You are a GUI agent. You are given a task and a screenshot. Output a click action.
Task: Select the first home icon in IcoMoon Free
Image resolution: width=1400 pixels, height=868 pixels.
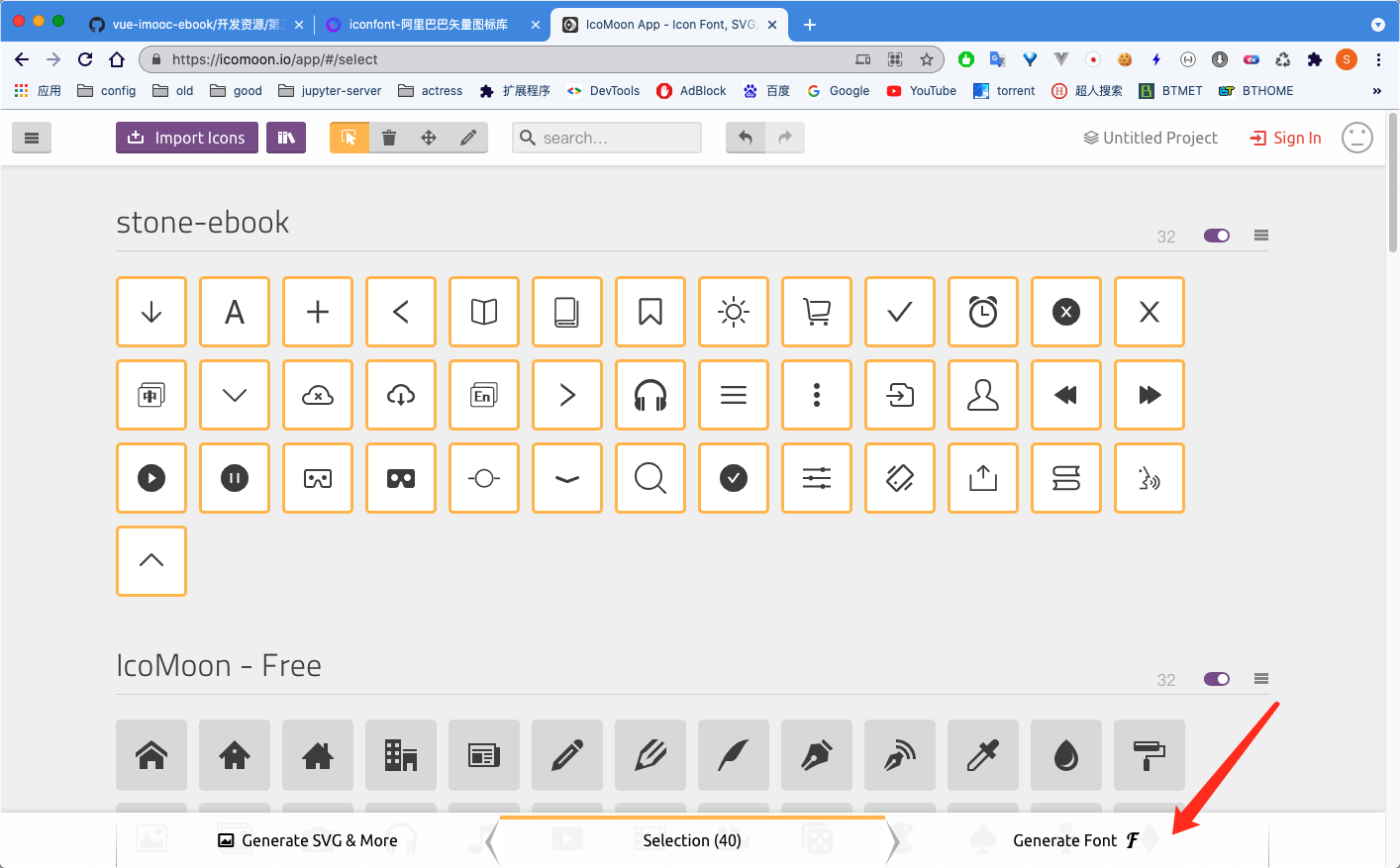tap(151, 755)
